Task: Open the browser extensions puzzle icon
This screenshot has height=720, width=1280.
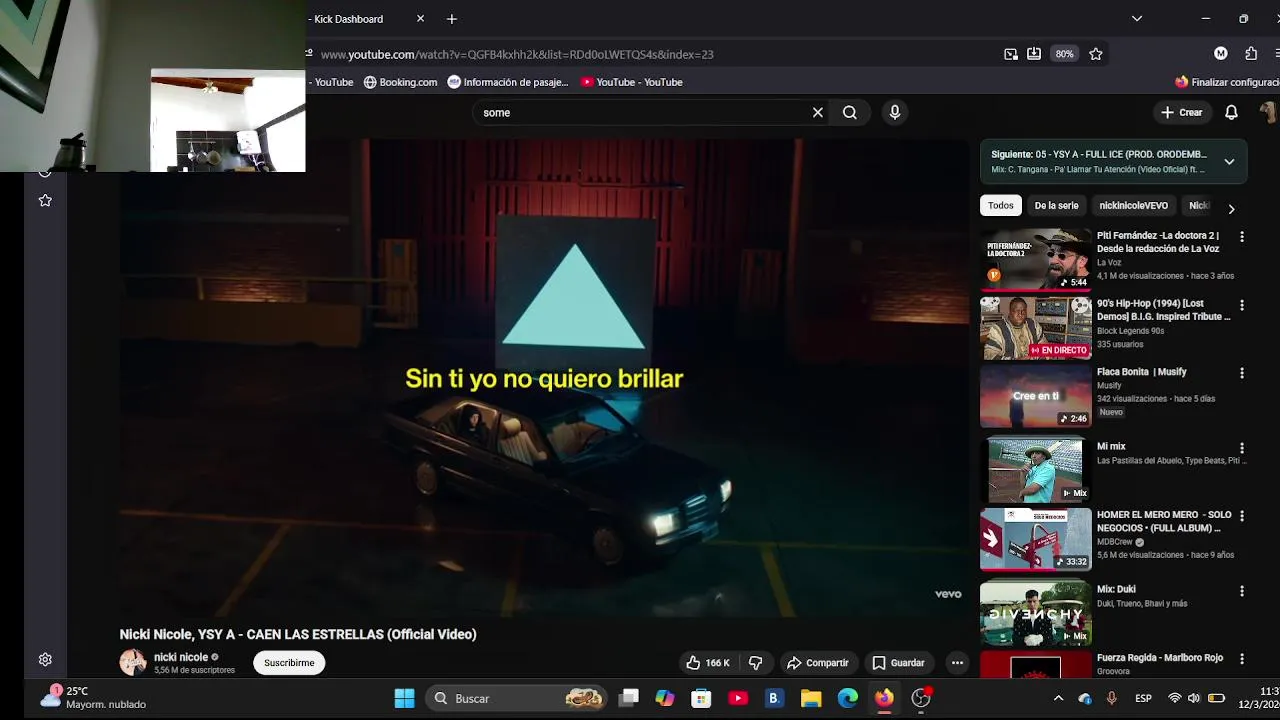Action: pos(1251,54)
